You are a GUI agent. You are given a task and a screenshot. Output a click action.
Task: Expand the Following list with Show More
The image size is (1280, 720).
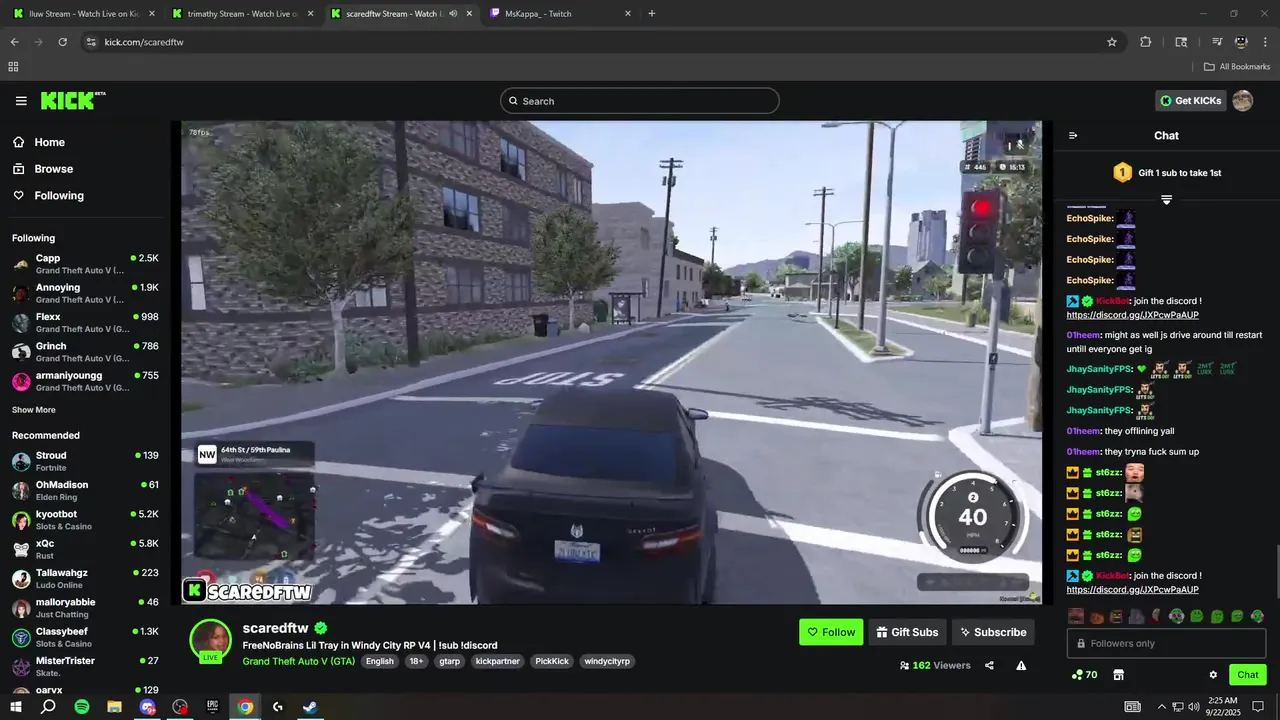tap(33, 410)
